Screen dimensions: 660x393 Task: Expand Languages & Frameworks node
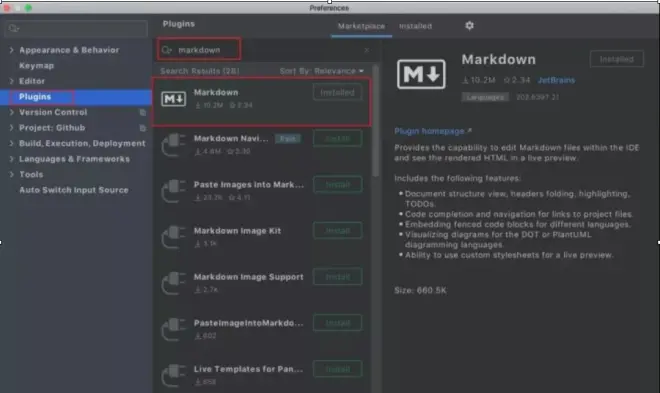(11, 159)
